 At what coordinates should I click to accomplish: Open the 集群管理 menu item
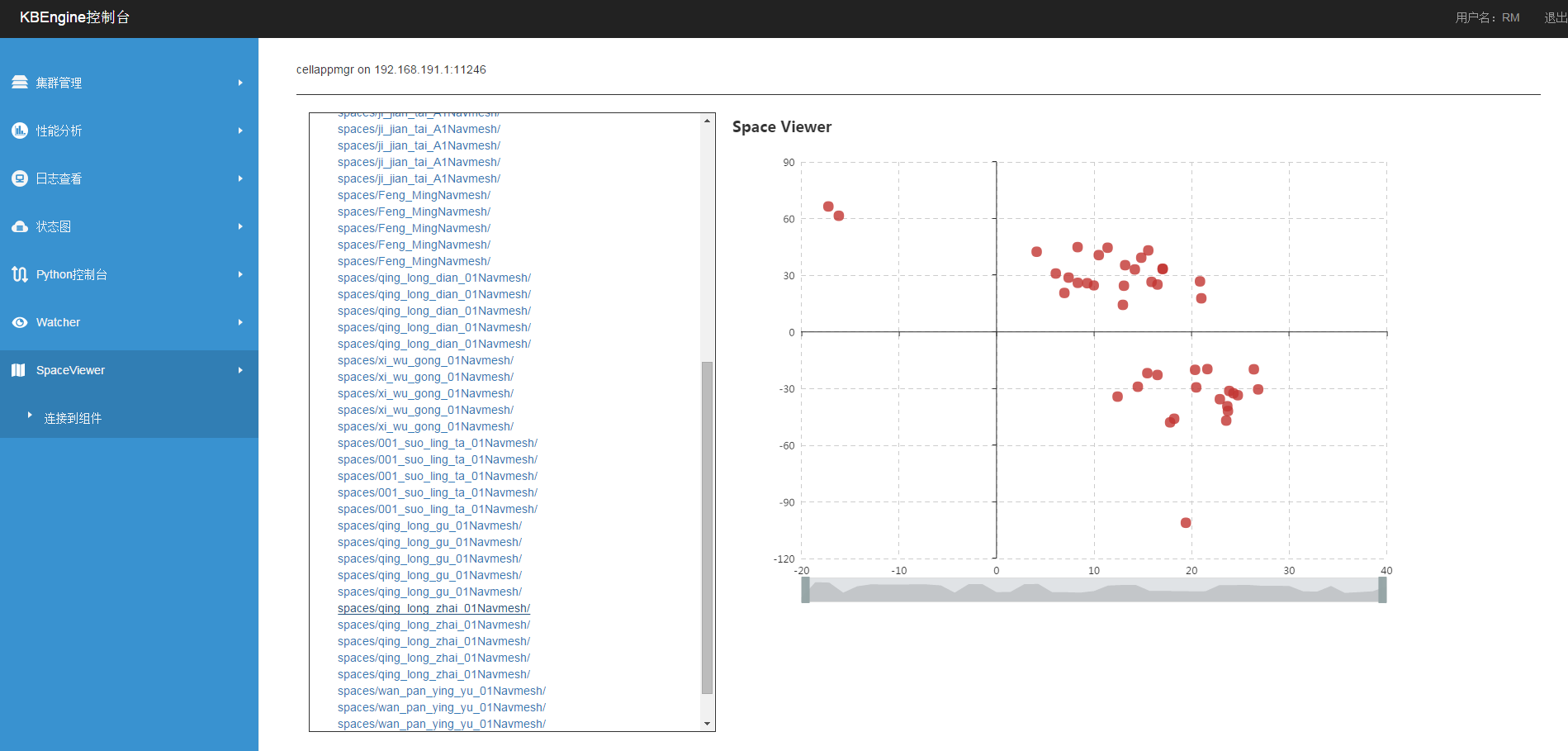[129, 83]
